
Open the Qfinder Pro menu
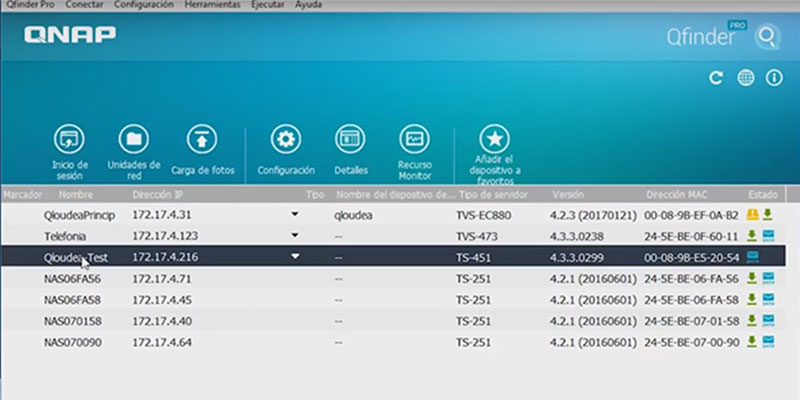click(30, 5)
